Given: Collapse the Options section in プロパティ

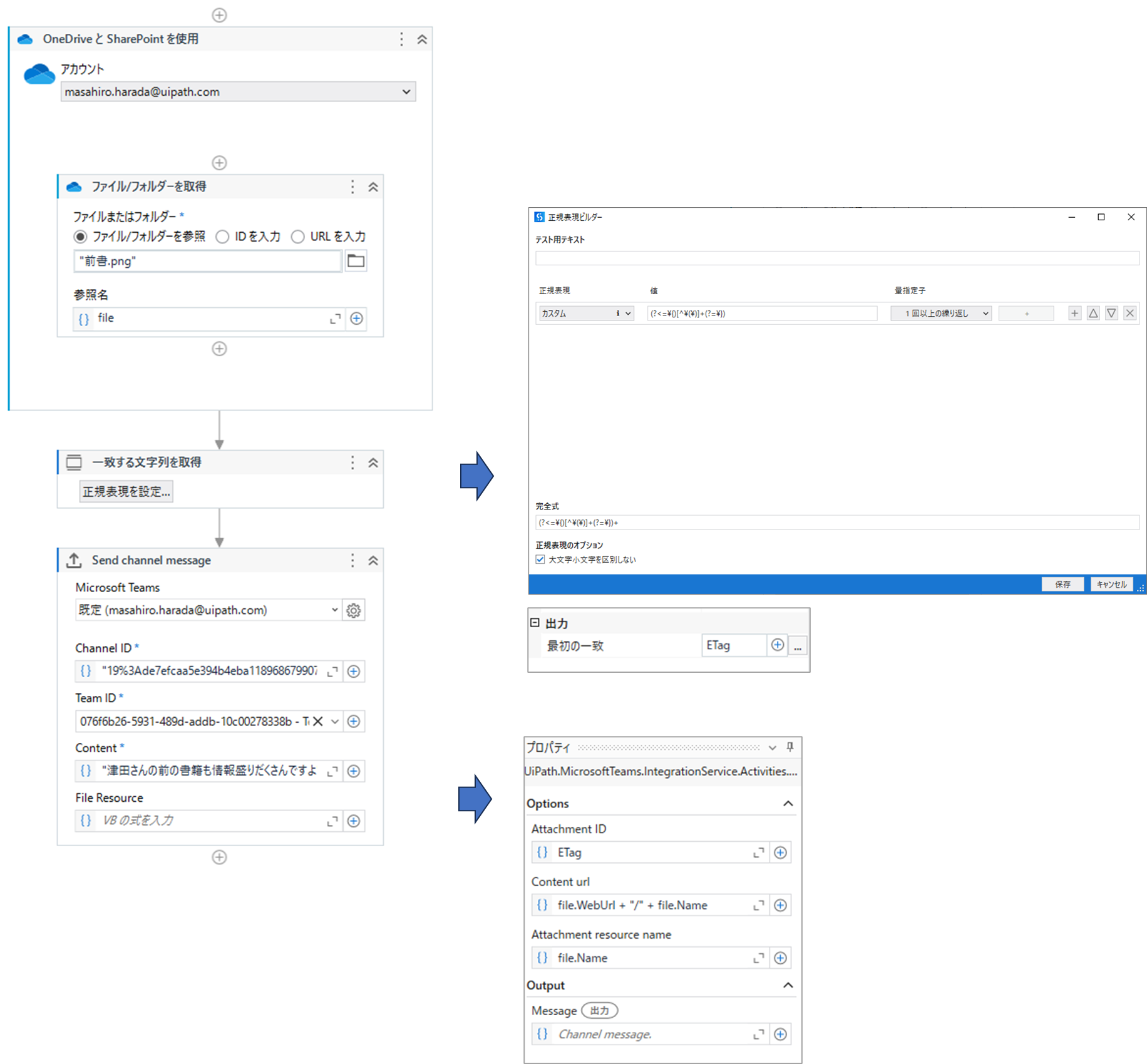Looking at the screenshot, I should point(788,803).
